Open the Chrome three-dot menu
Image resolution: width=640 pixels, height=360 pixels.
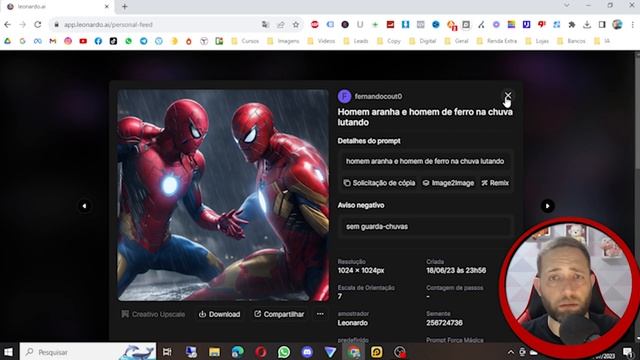click(633, 24)
